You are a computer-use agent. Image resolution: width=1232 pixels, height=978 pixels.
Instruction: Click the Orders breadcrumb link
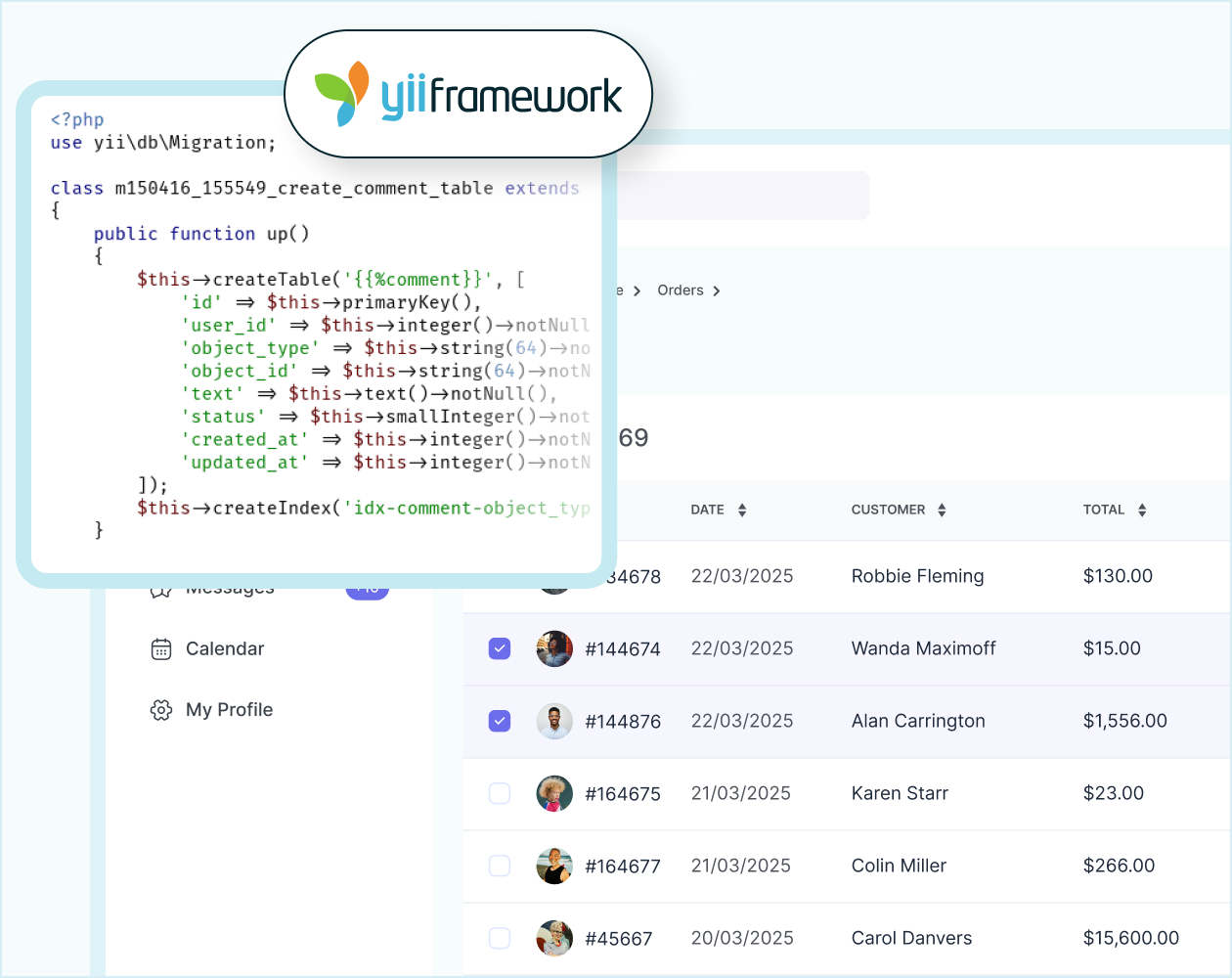(681, 290)
